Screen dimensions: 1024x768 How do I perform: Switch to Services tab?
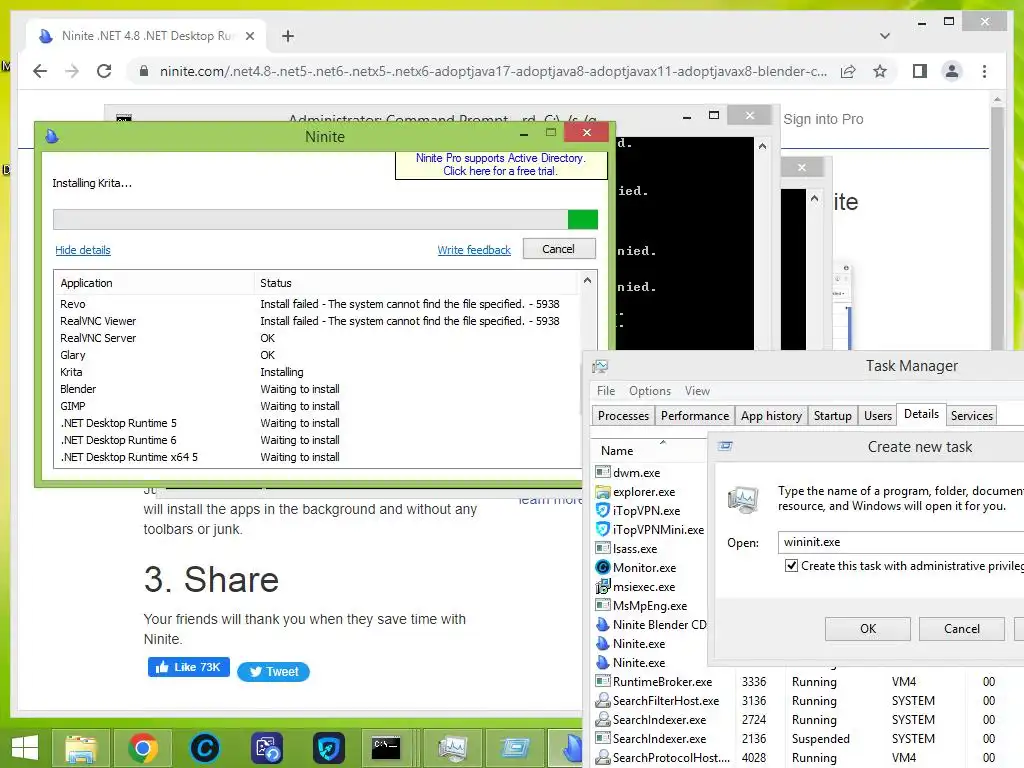click(971, 415)
